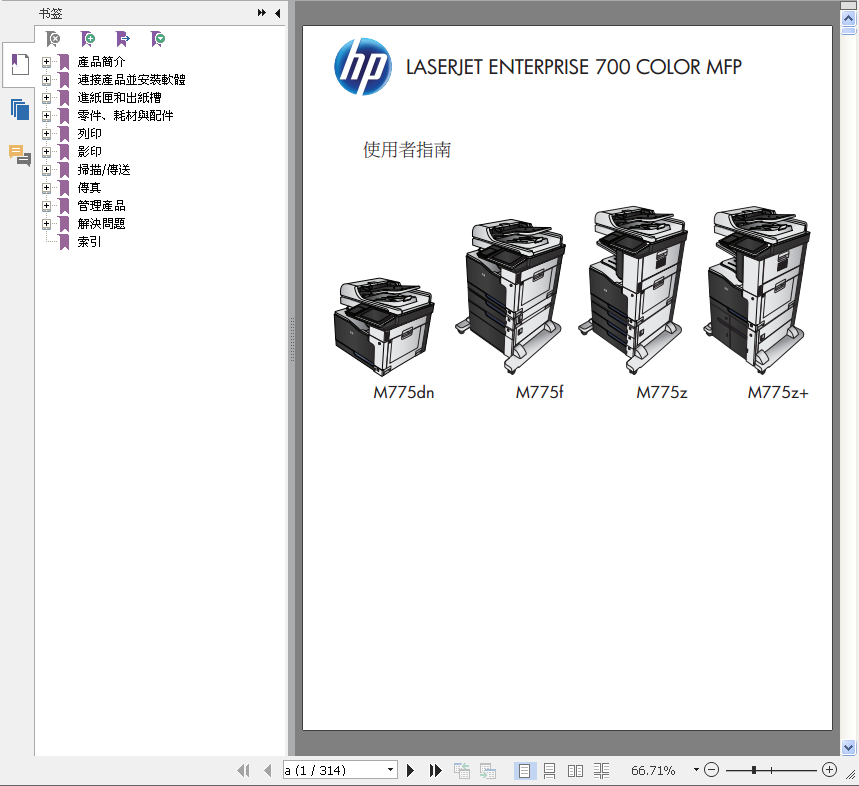Click the bookmark options dropdown icon
The height and width of the screenshot is (786, 859).
click(x=158, y=39)
